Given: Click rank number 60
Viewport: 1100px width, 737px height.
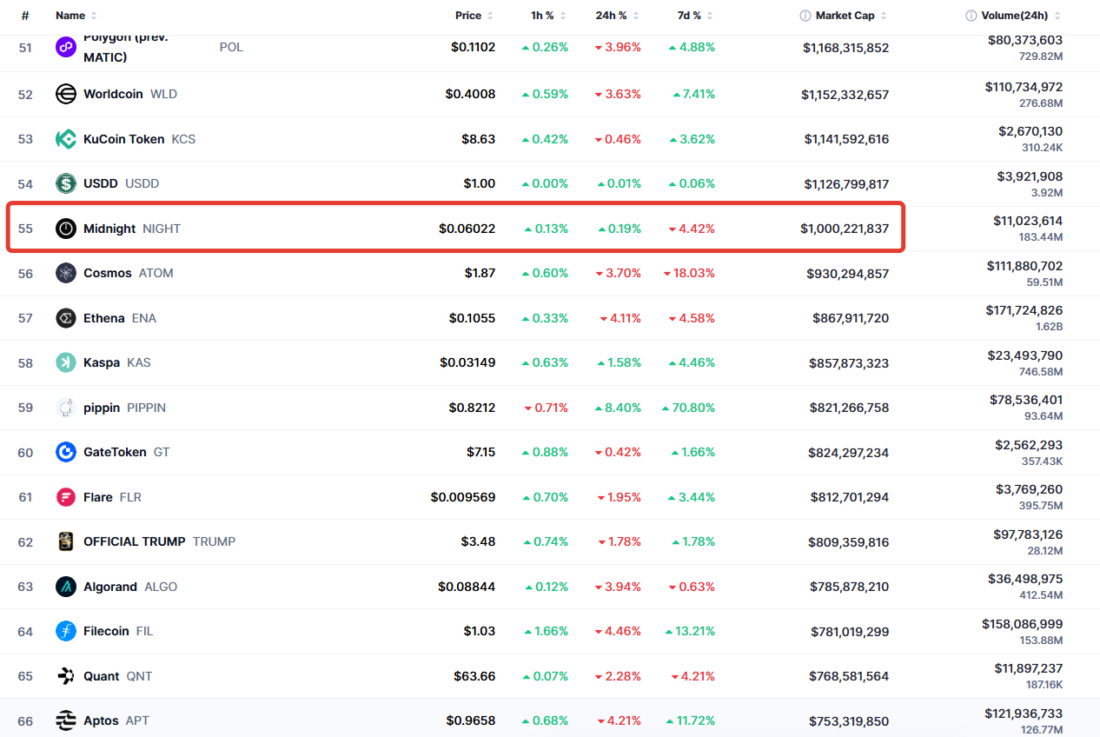Looking at the screenshot, I should click(x=25, y=452).
